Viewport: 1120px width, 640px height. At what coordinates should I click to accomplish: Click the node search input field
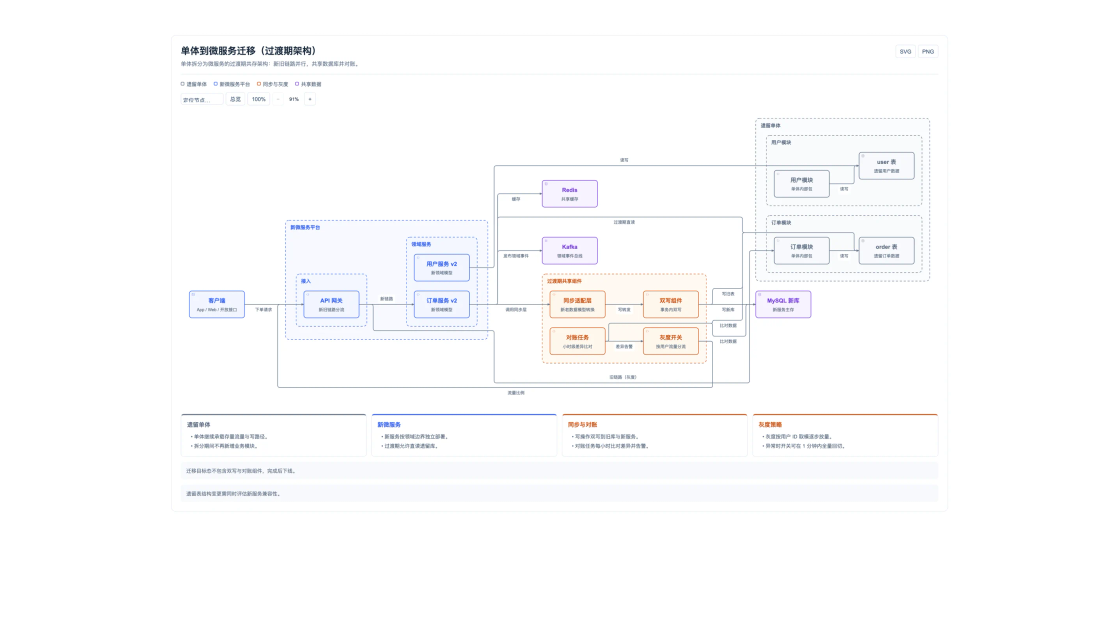[x=201, y=99]
